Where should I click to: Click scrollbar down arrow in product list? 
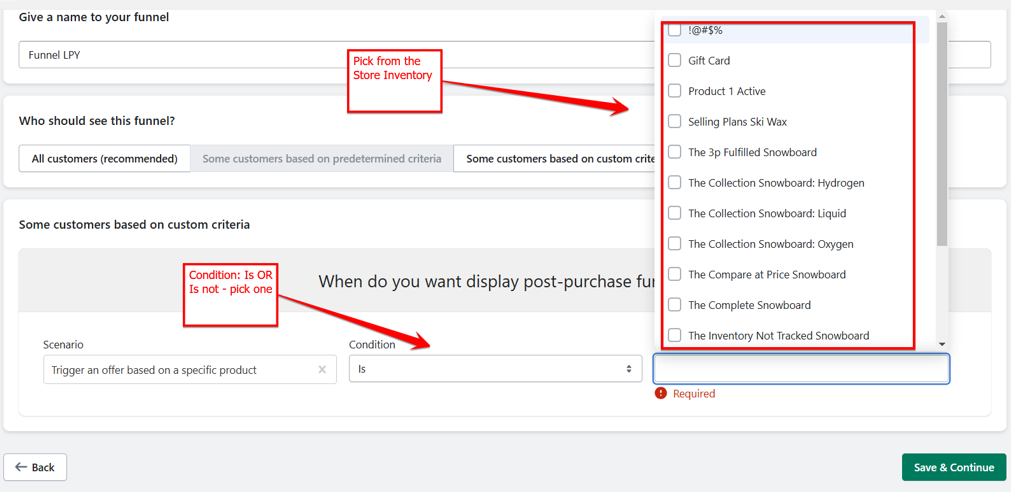tap(942, 344)
